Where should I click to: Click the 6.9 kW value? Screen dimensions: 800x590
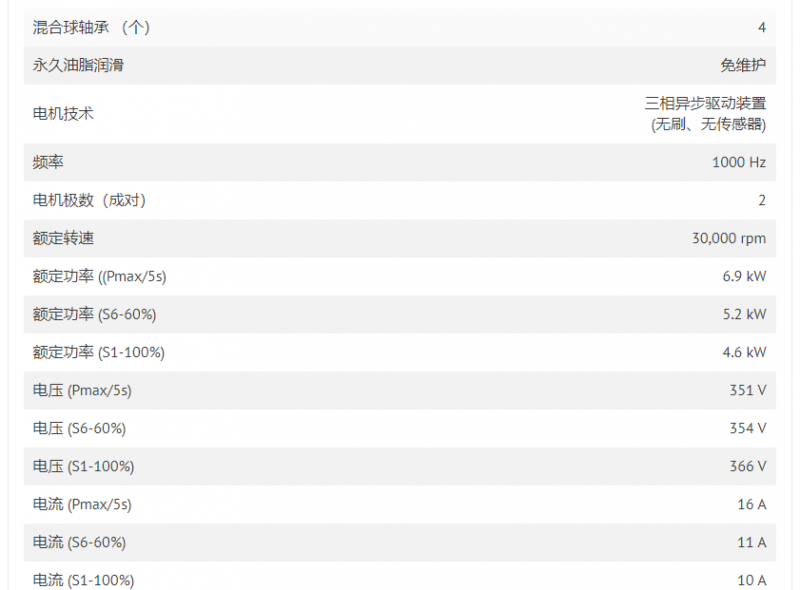coord(744,276)
